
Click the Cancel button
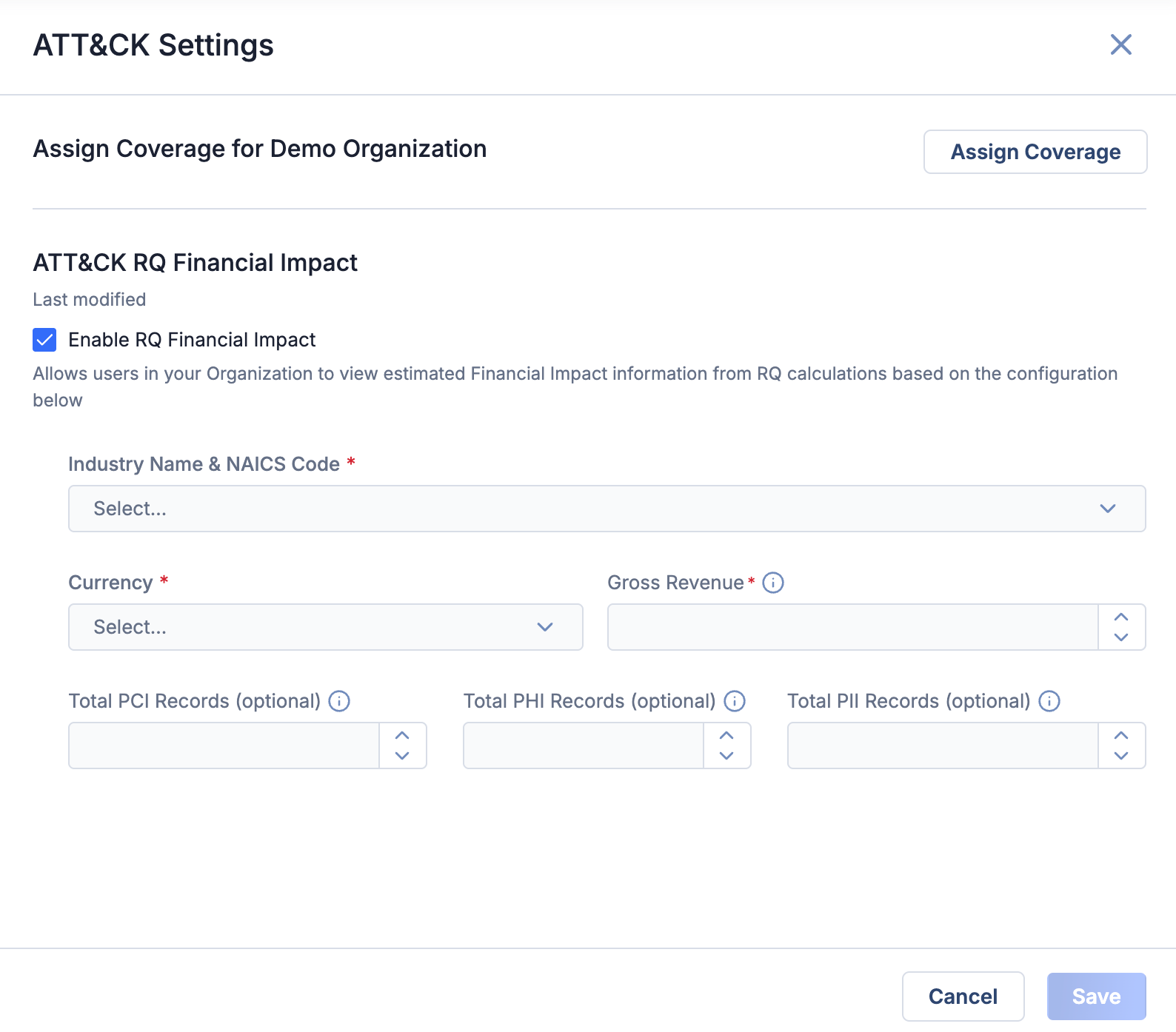click(x=963, y=996)
